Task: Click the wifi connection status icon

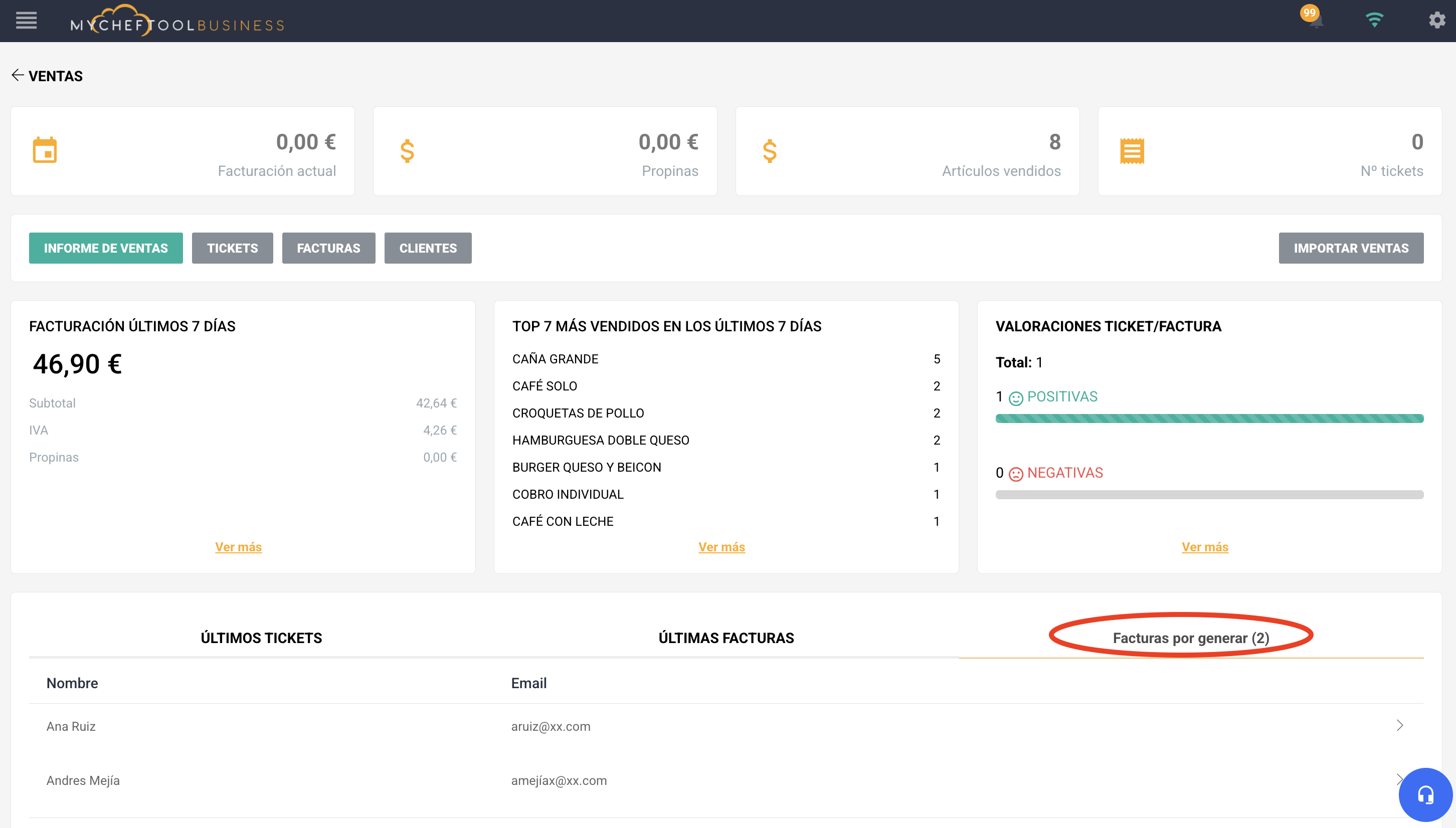Action: point(1374,20)
